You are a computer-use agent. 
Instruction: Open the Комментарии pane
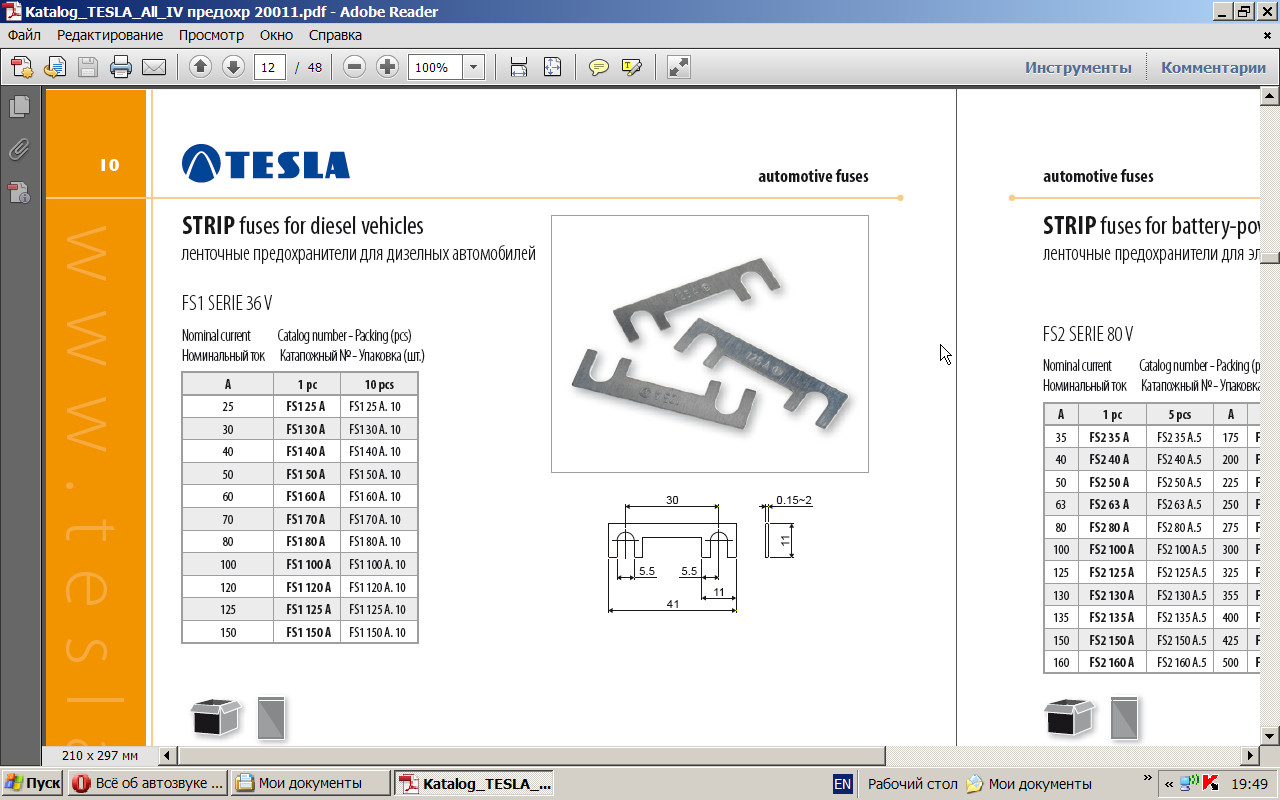(1213, 68)
